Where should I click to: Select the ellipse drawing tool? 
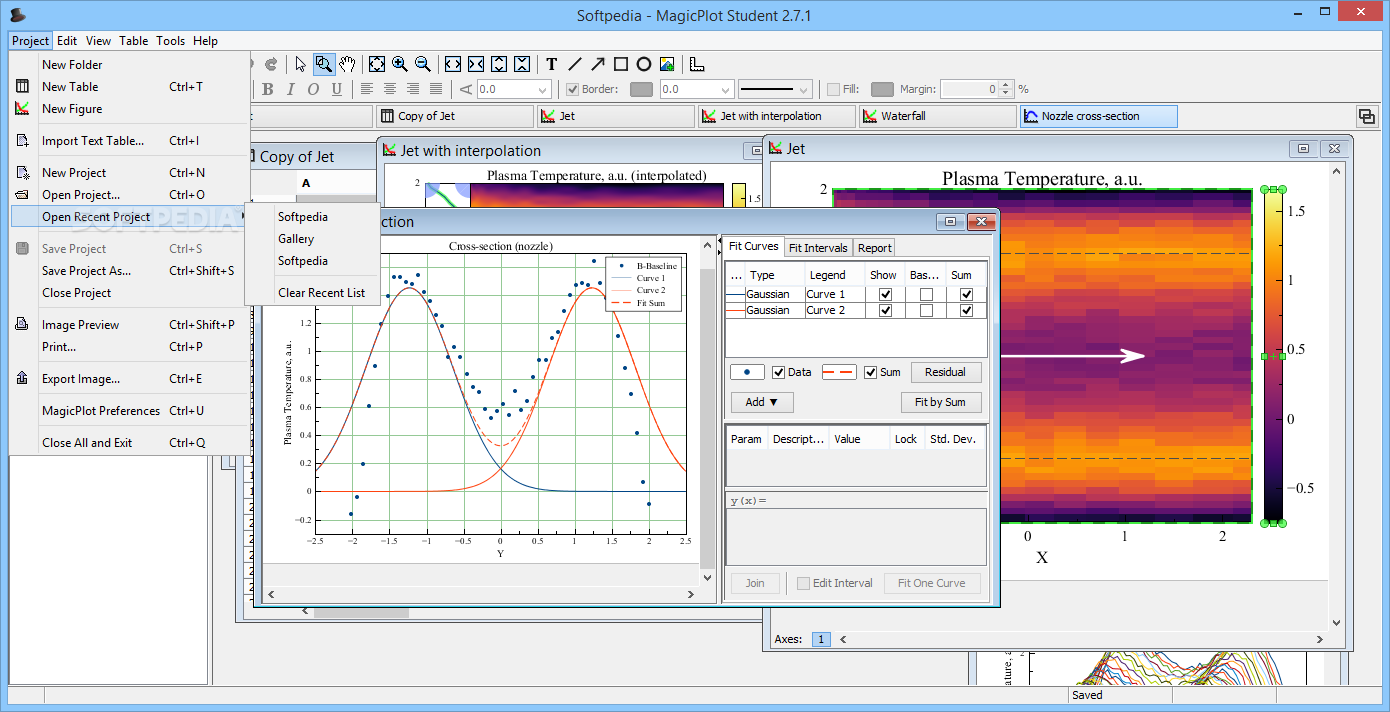pyautogui.click(x=644, y=64)
